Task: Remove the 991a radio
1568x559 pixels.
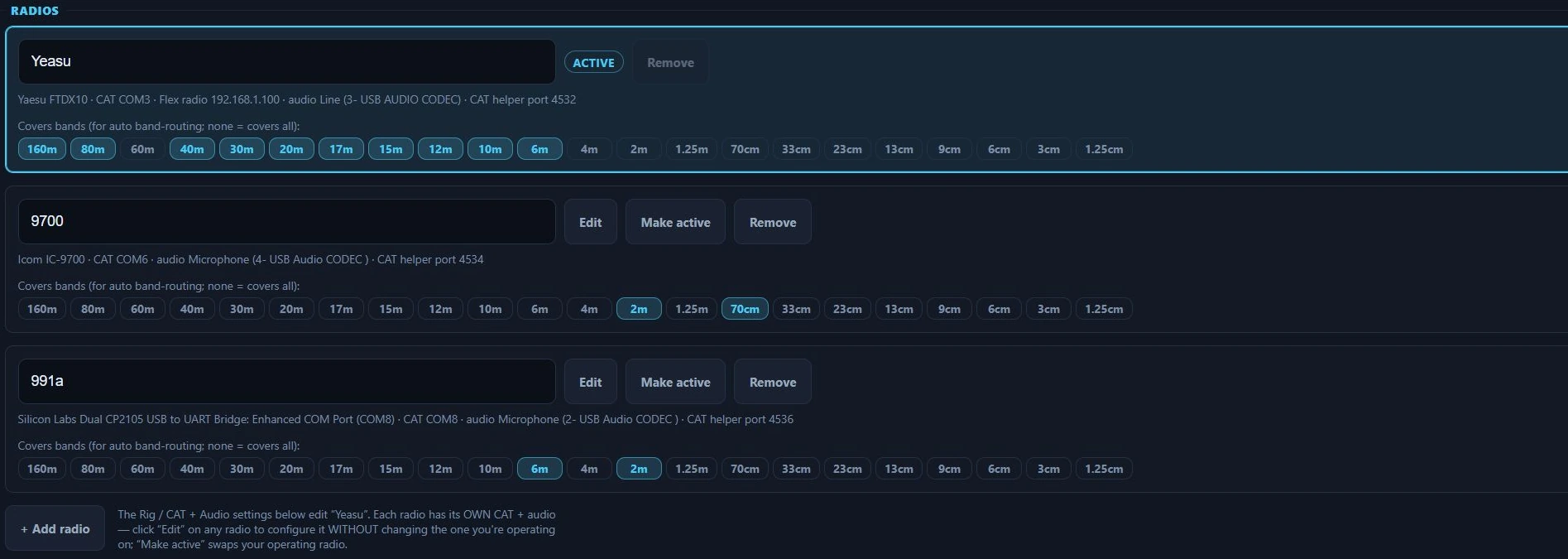Action: coord(773,382)
